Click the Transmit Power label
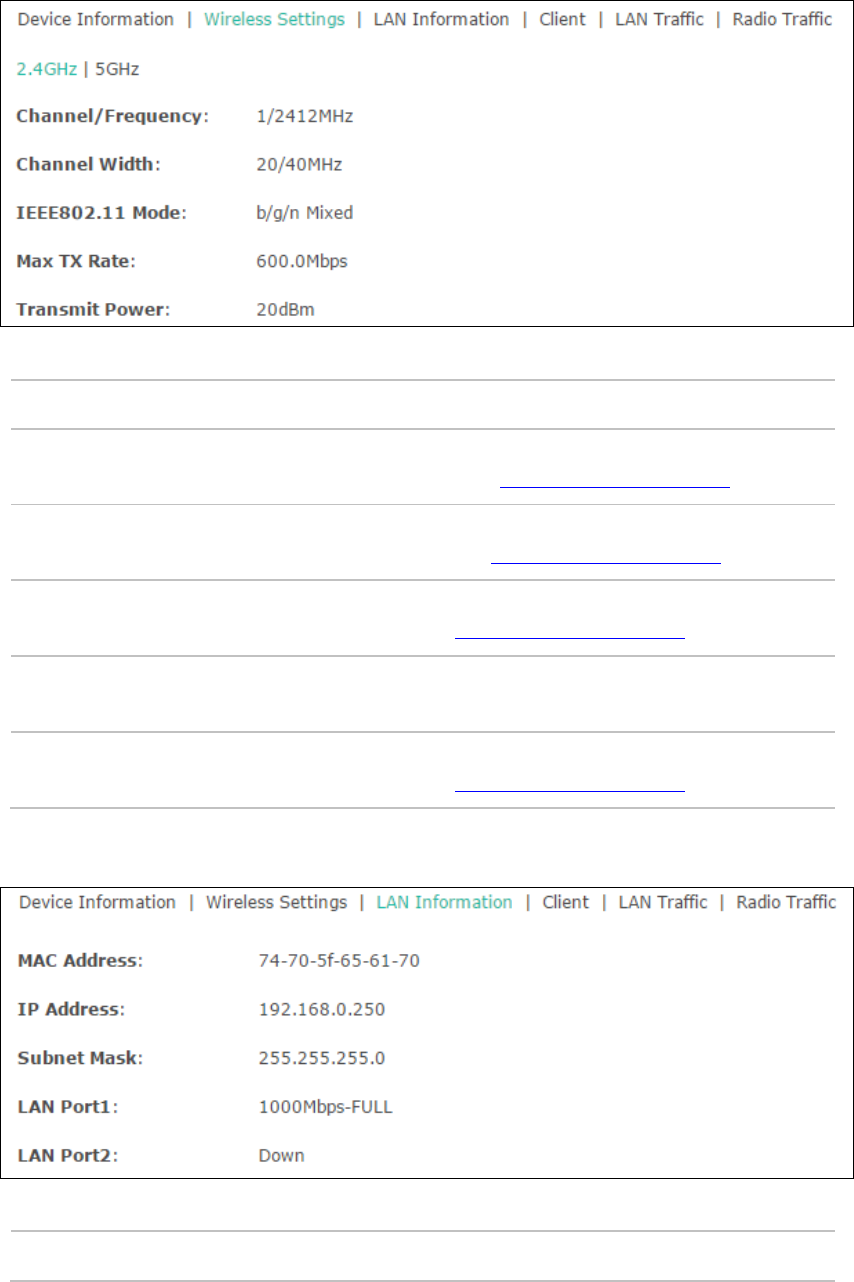 tap(93, 310)
